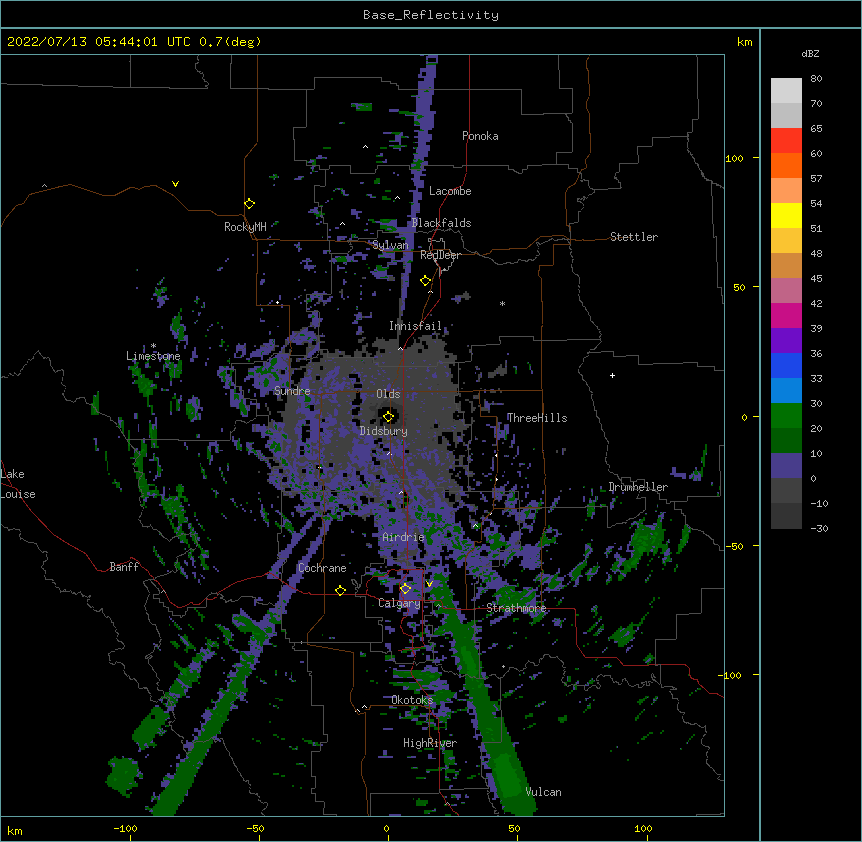Select the light blue 30-33 dBZ swatch

(x=786, y=390)
